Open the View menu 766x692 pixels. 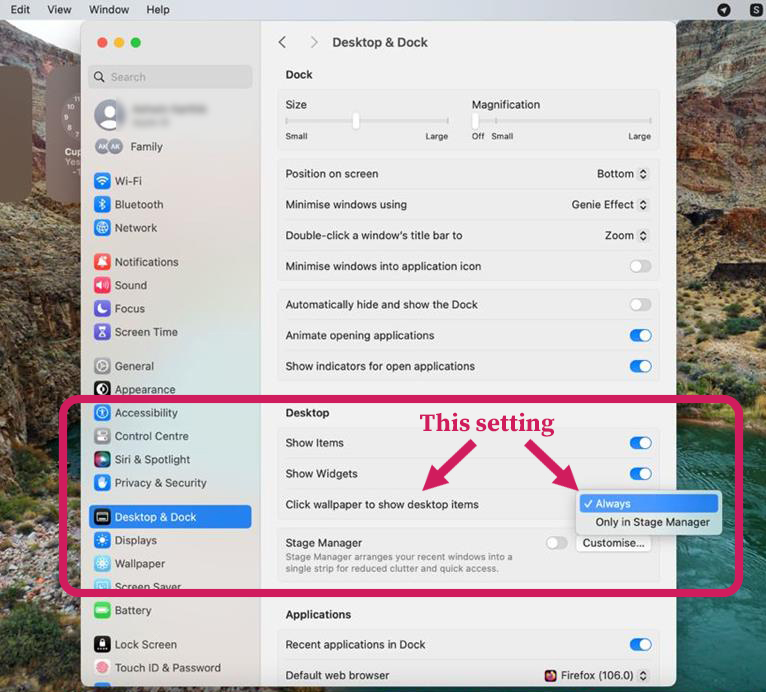[x=59, y=9]
